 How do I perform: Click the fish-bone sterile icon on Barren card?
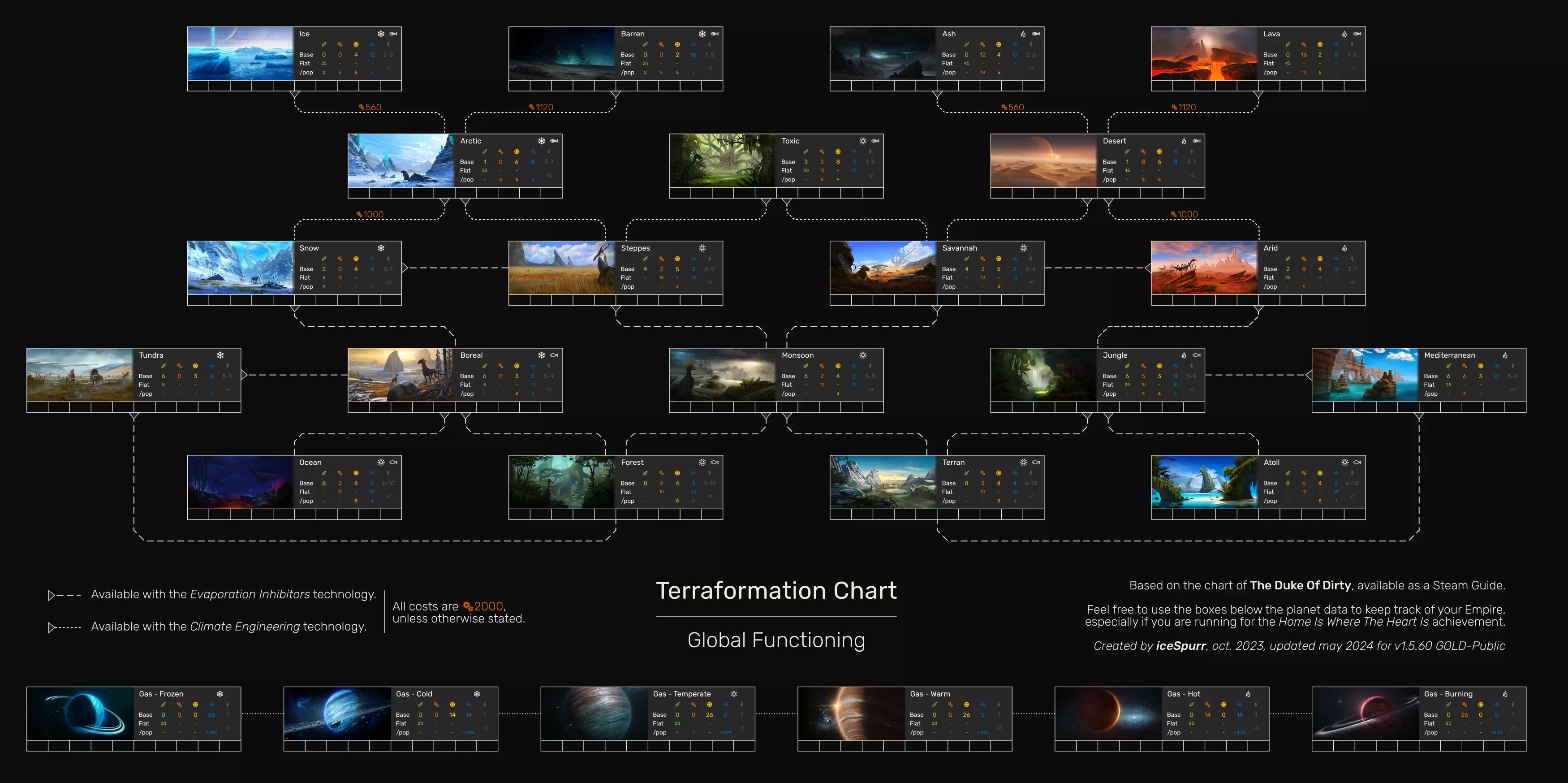tap(715, 34)
